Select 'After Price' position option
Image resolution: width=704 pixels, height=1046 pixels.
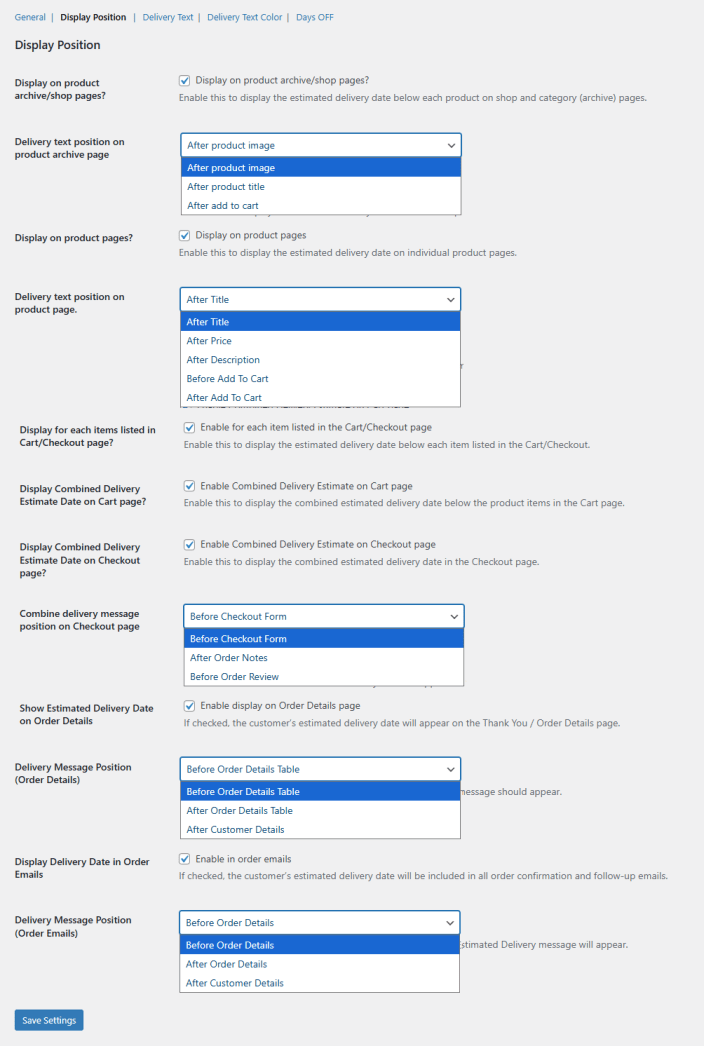coord(209,341)
